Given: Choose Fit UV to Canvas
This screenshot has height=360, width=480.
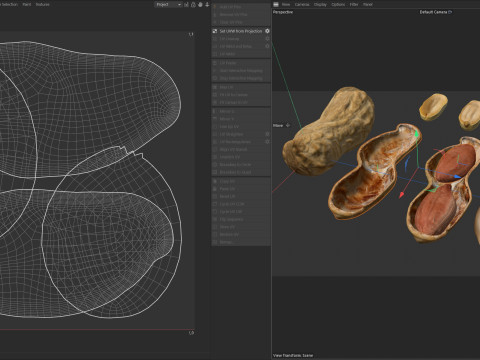Looking at the screenshot, I should [x=241, y=95].
